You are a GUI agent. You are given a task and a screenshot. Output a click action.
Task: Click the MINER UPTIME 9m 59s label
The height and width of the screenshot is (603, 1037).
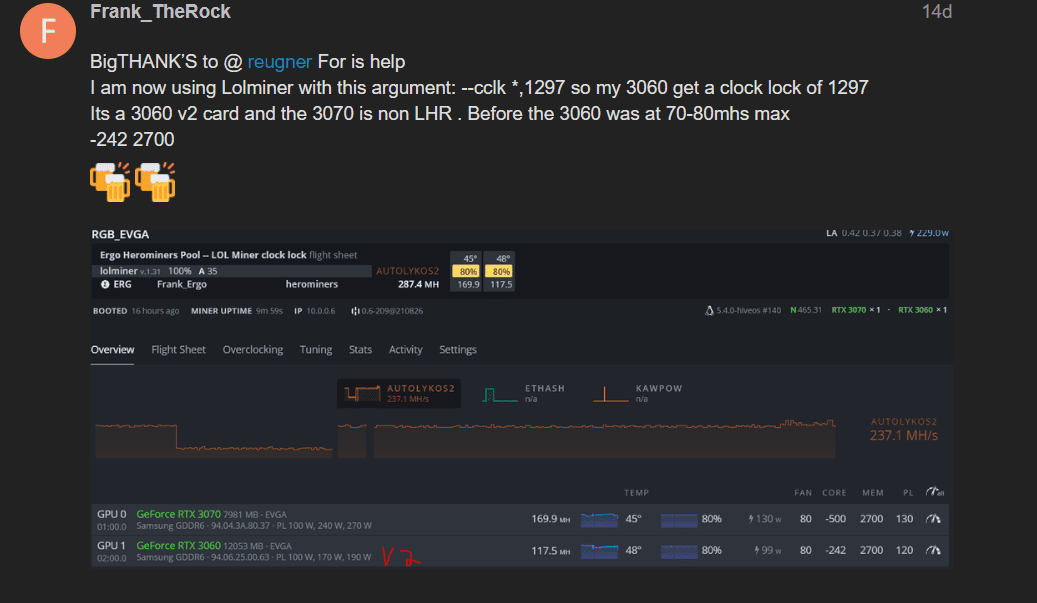tap(237, 311)
